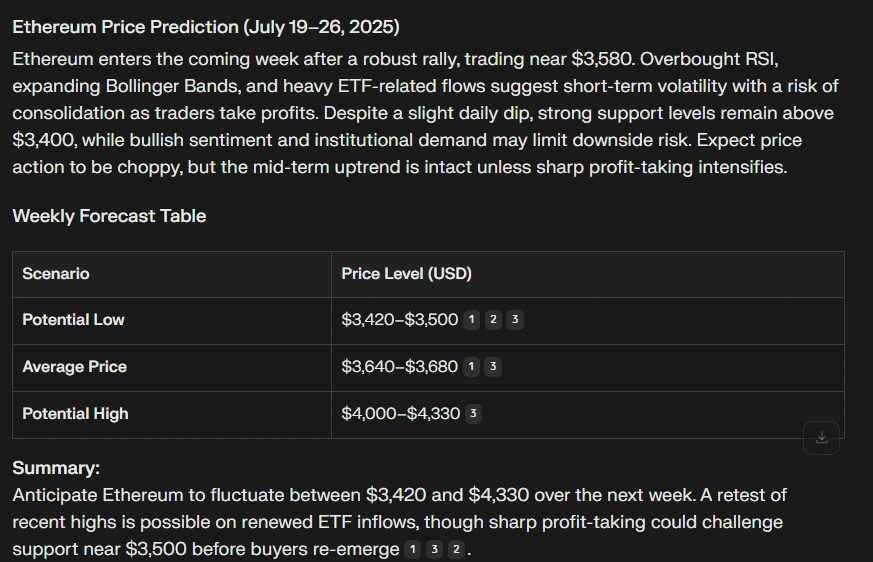Select the Average Price row label
Viewport: 873px width, 562px height.
(x=75, y=367)
